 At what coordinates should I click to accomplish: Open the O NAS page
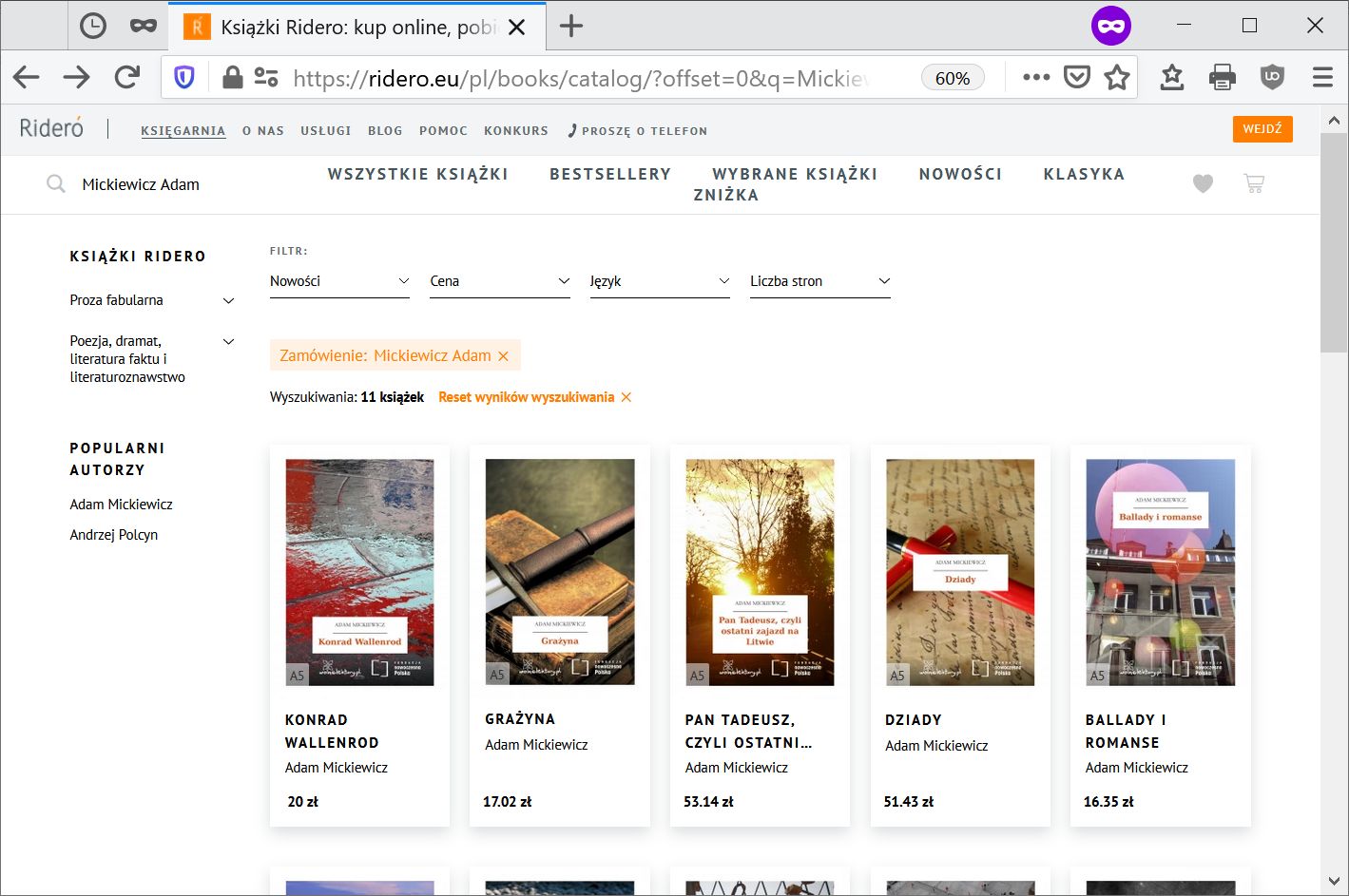pyautogui.click(x=263, y=131)
